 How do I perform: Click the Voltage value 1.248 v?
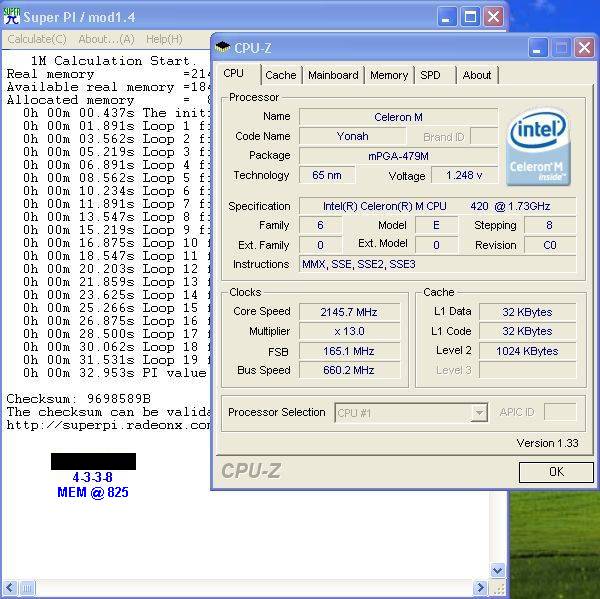coord(465,175)
